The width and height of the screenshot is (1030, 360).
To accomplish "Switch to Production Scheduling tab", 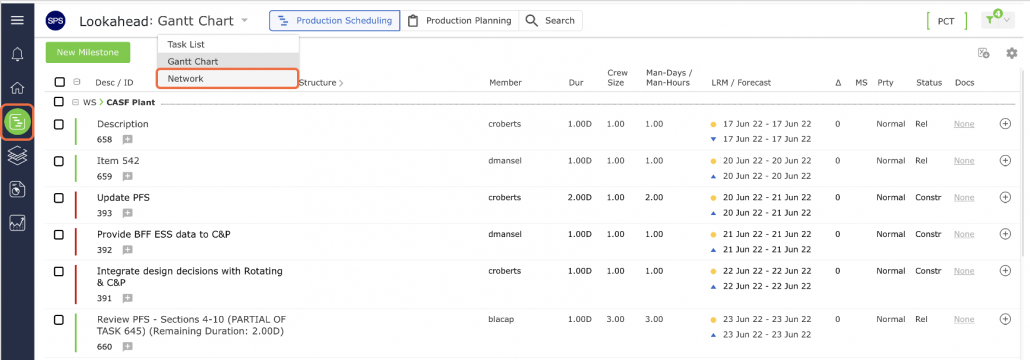I will click(x=334, y=20).
